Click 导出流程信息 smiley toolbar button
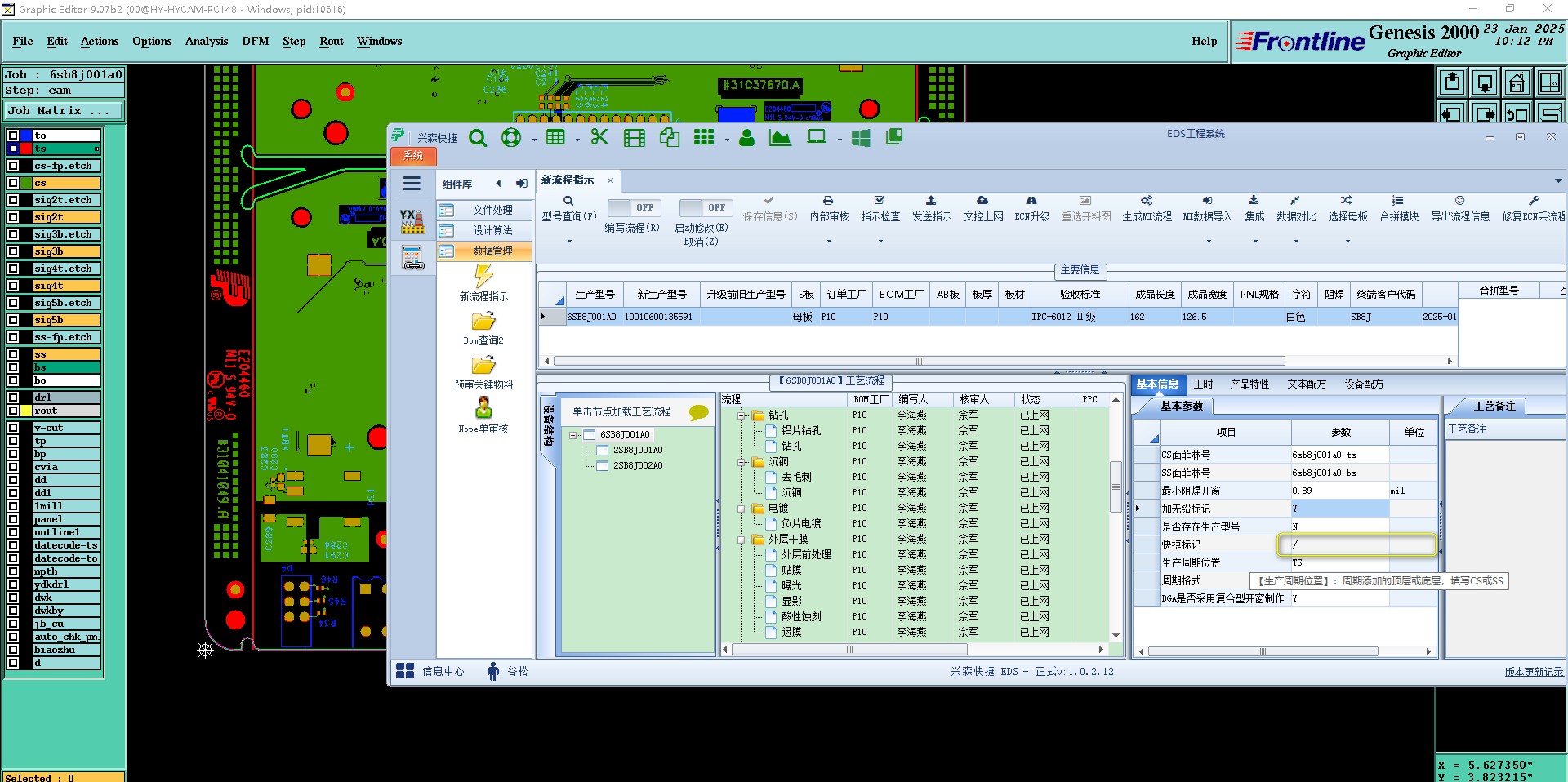Image resolution: width=1568 pixels, height=782 pixels. [x=1460, y=209]
